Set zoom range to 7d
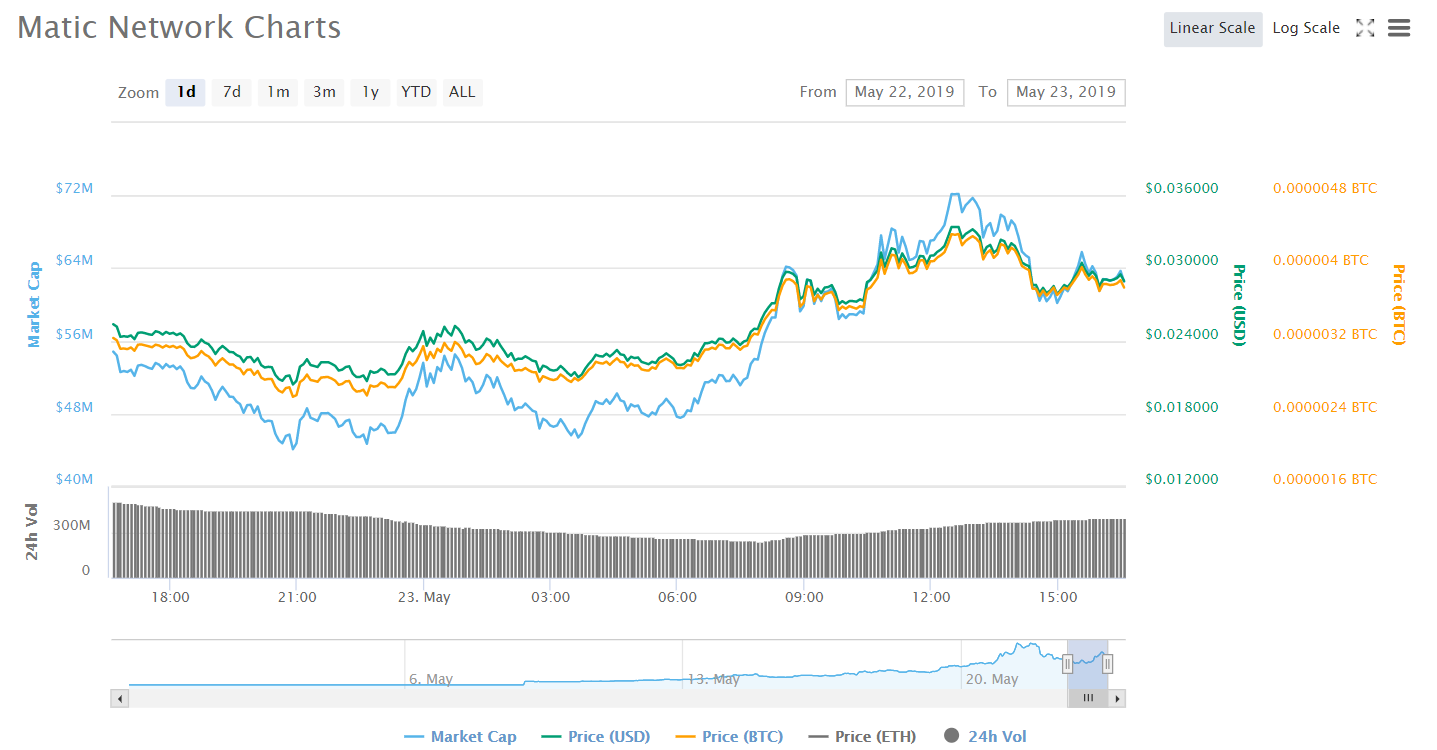The width and height of the screenshot is (1437, 750). (x=232, y=93)
